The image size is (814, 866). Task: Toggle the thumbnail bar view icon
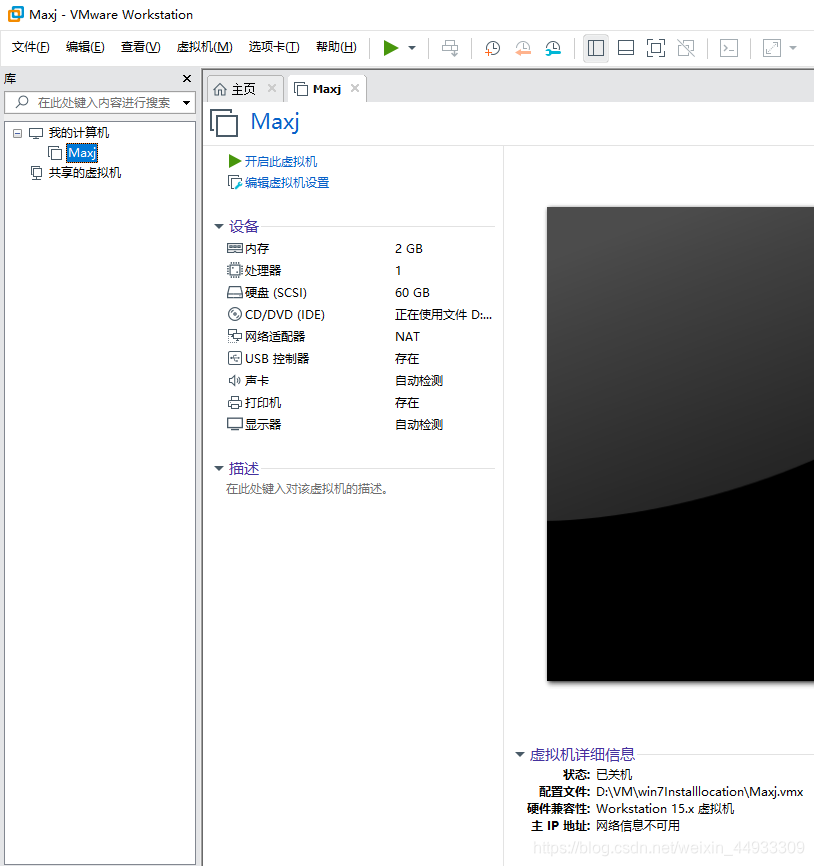pyautogui.click(x=626, y=48)
